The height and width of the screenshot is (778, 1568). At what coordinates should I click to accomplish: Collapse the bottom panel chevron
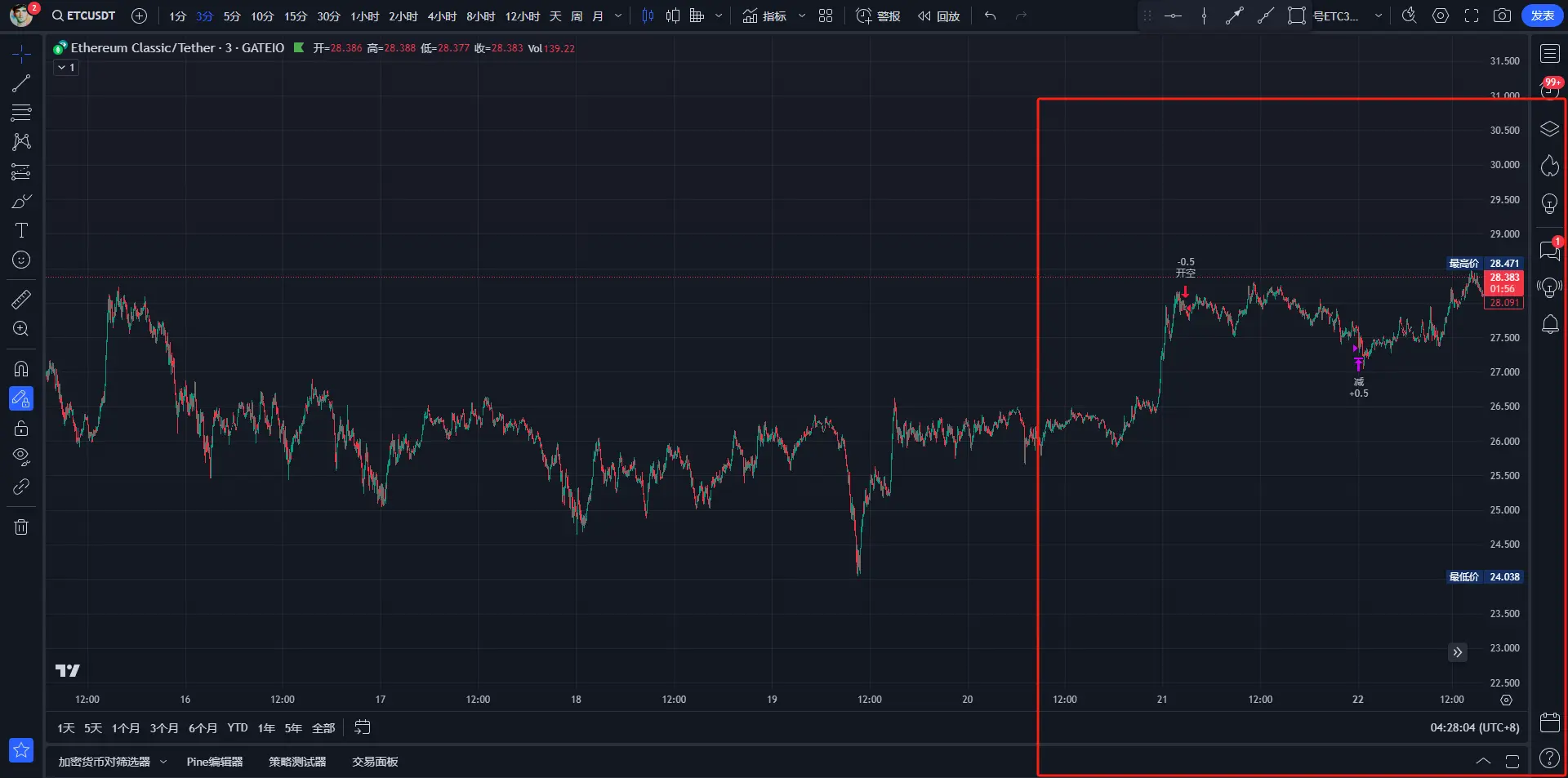(x=1483, y=762)
